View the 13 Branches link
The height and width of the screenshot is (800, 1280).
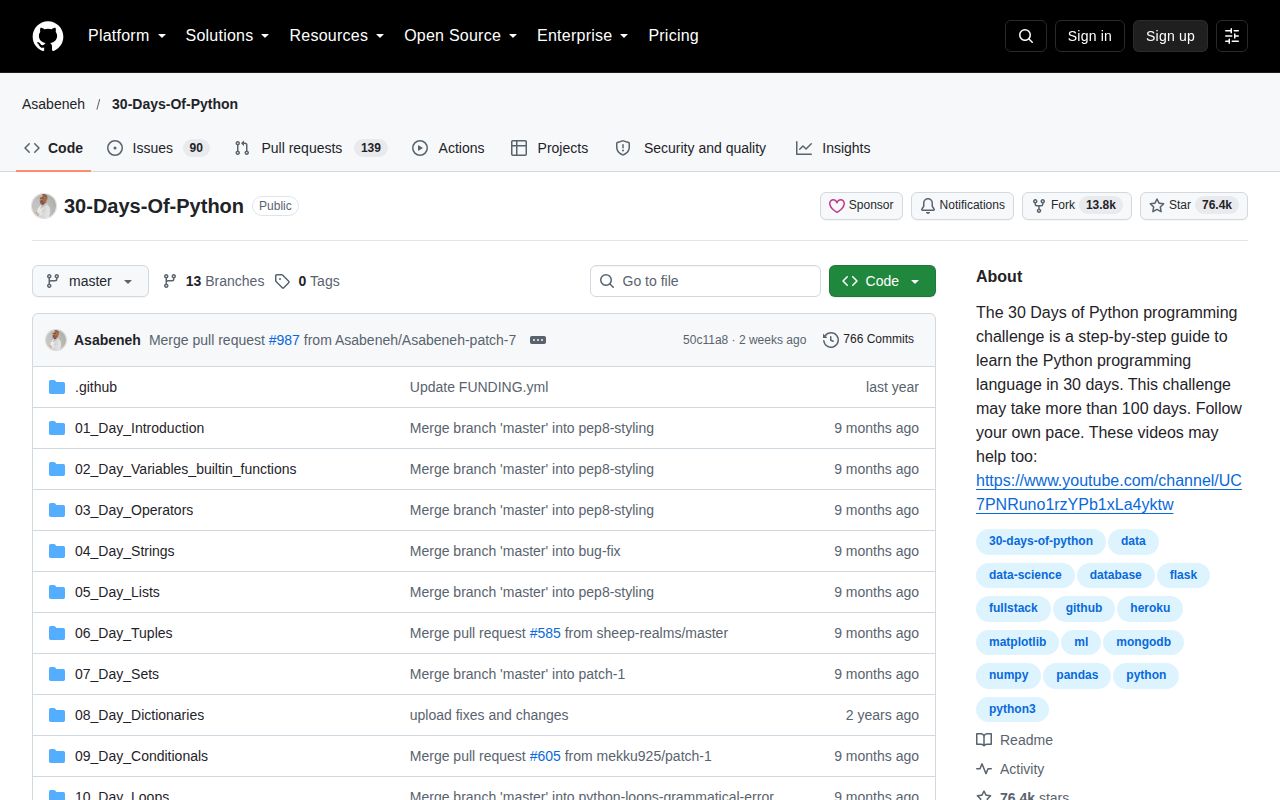pyautogui.click(x=213, y=281)
